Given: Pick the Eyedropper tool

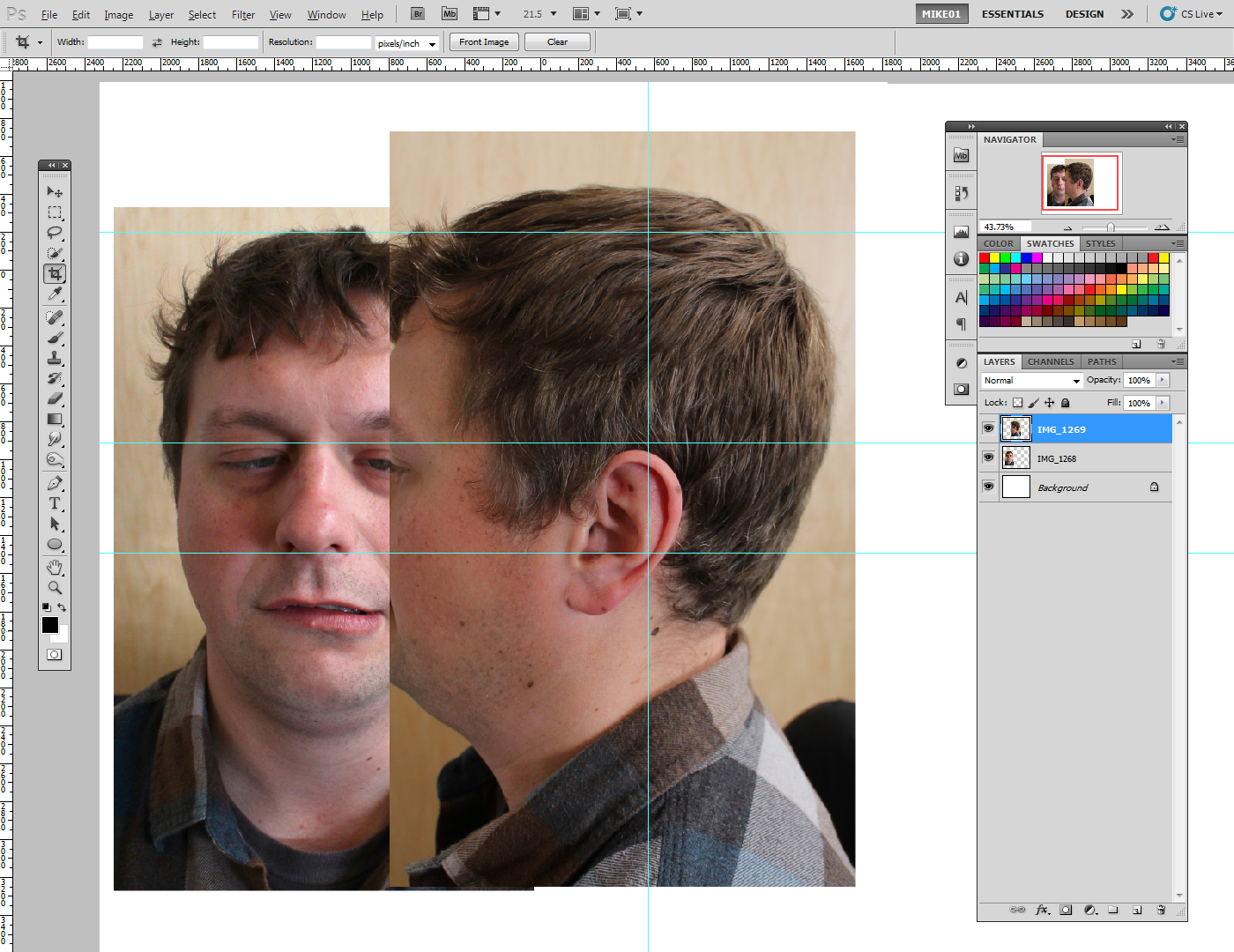Looking at the screenshot, I should coord(55,294).
